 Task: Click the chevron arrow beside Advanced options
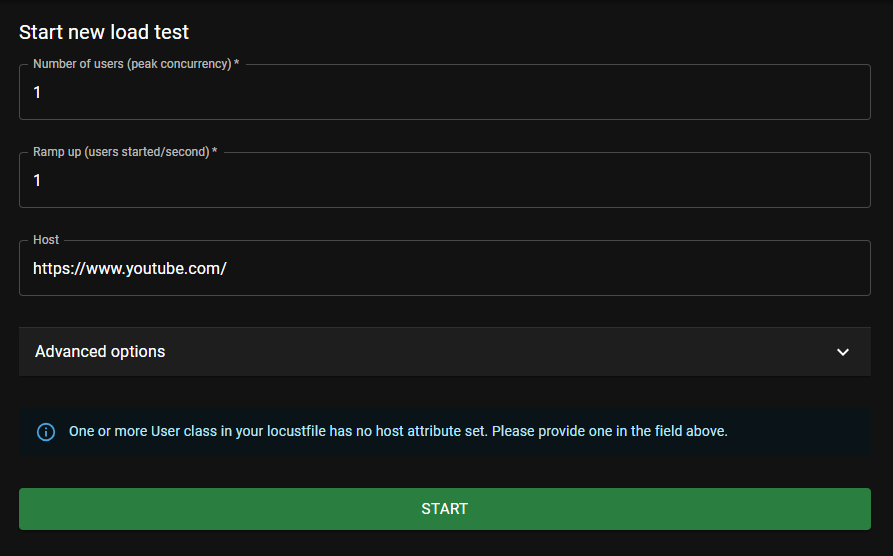(843, 352)
